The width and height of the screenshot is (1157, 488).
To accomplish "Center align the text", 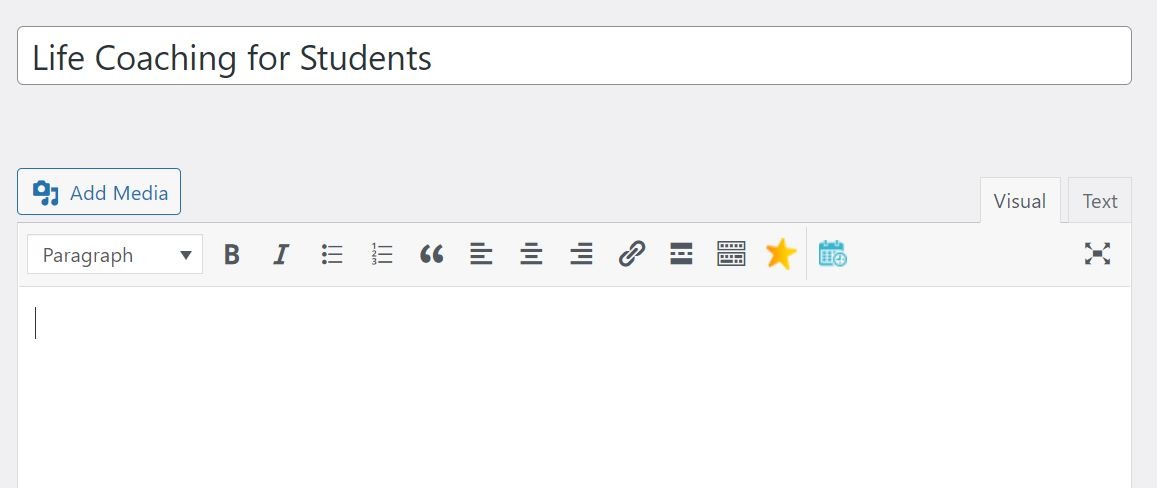I will [x=531, y=255].
